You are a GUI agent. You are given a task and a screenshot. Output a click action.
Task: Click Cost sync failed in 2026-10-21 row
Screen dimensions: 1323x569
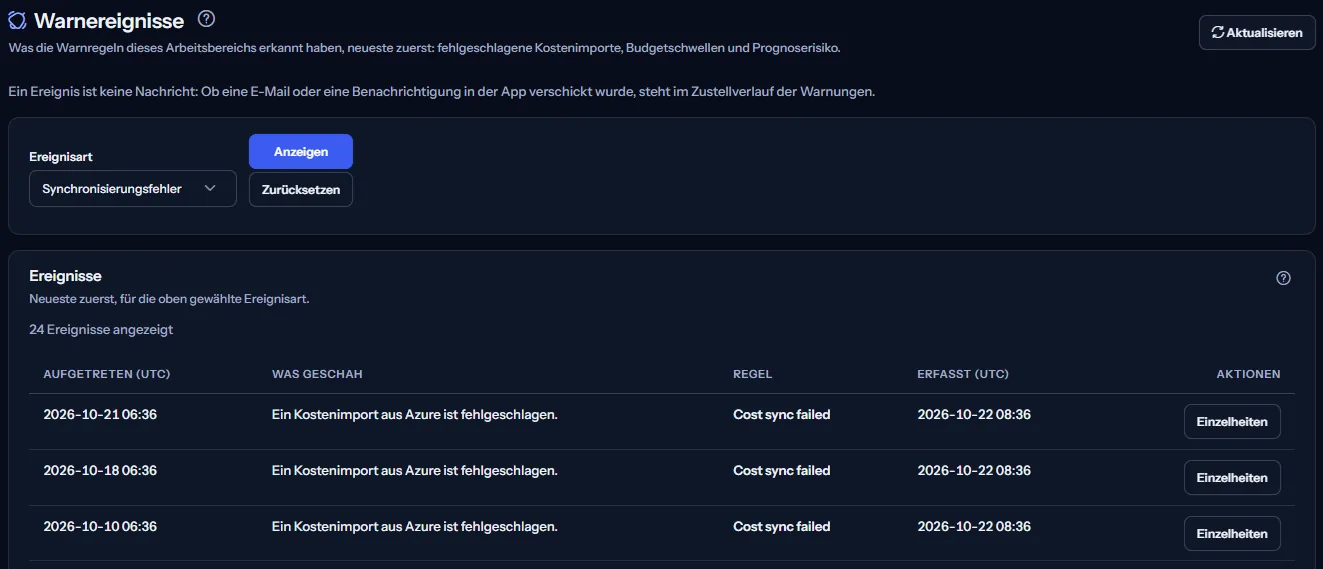782,414
